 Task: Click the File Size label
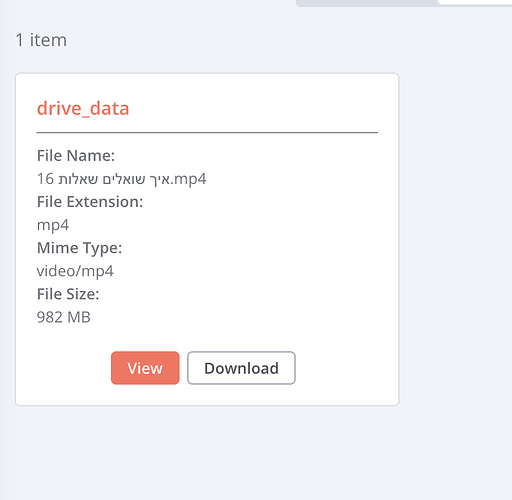coord(68,294)
